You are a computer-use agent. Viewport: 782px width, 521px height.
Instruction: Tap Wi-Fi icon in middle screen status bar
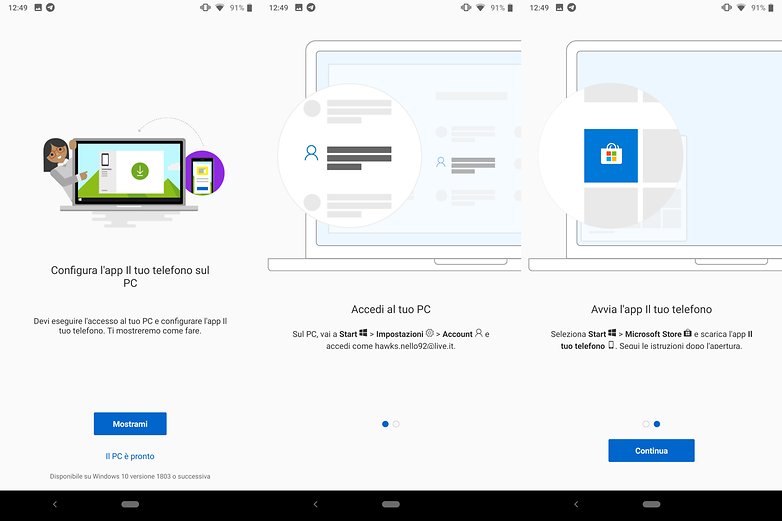click(x=480, y=7)
